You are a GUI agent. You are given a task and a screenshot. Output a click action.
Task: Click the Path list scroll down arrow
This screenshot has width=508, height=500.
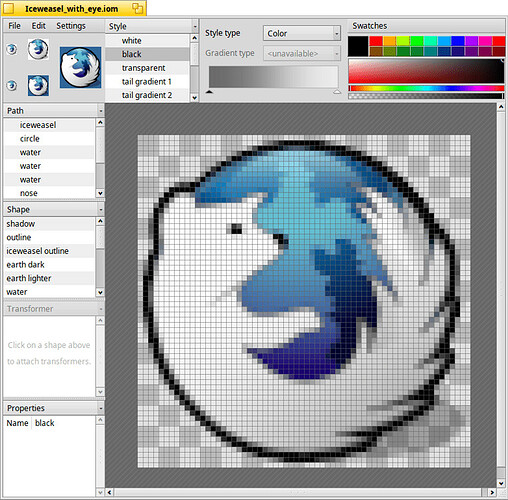pos(100,193)
